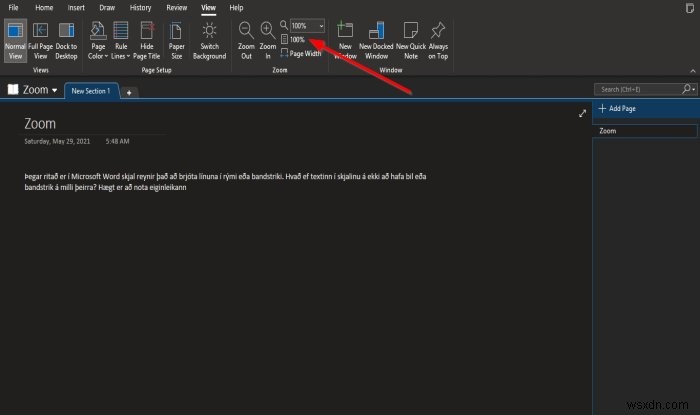Open the Help tab

coord(236,8)
